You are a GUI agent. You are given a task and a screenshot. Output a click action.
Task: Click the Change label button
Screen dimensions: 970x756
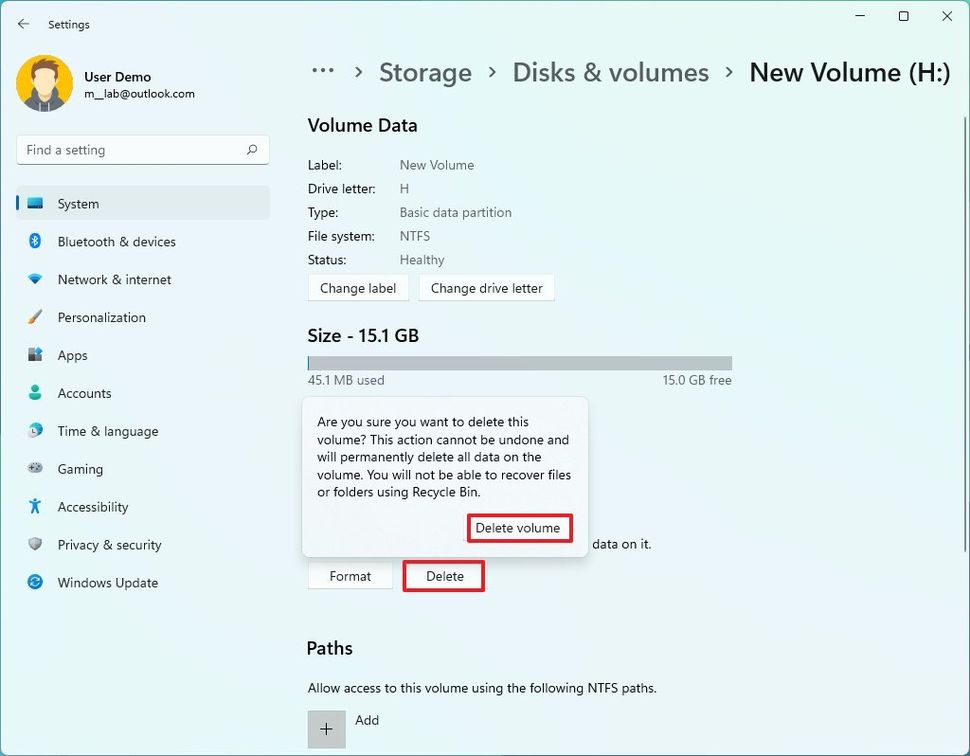(358, 287)
